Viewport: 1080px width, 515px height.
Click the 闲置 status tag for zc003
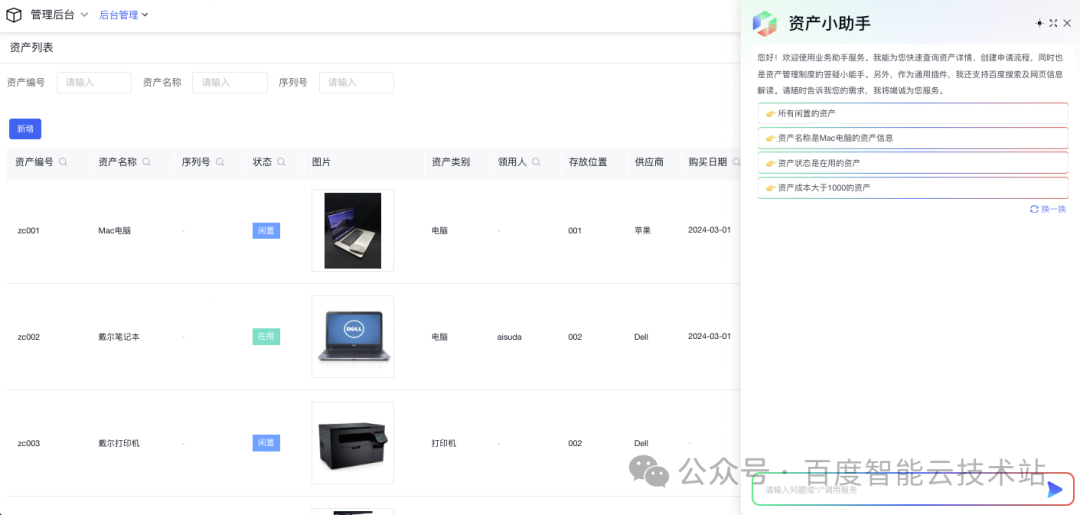(266, 443)
